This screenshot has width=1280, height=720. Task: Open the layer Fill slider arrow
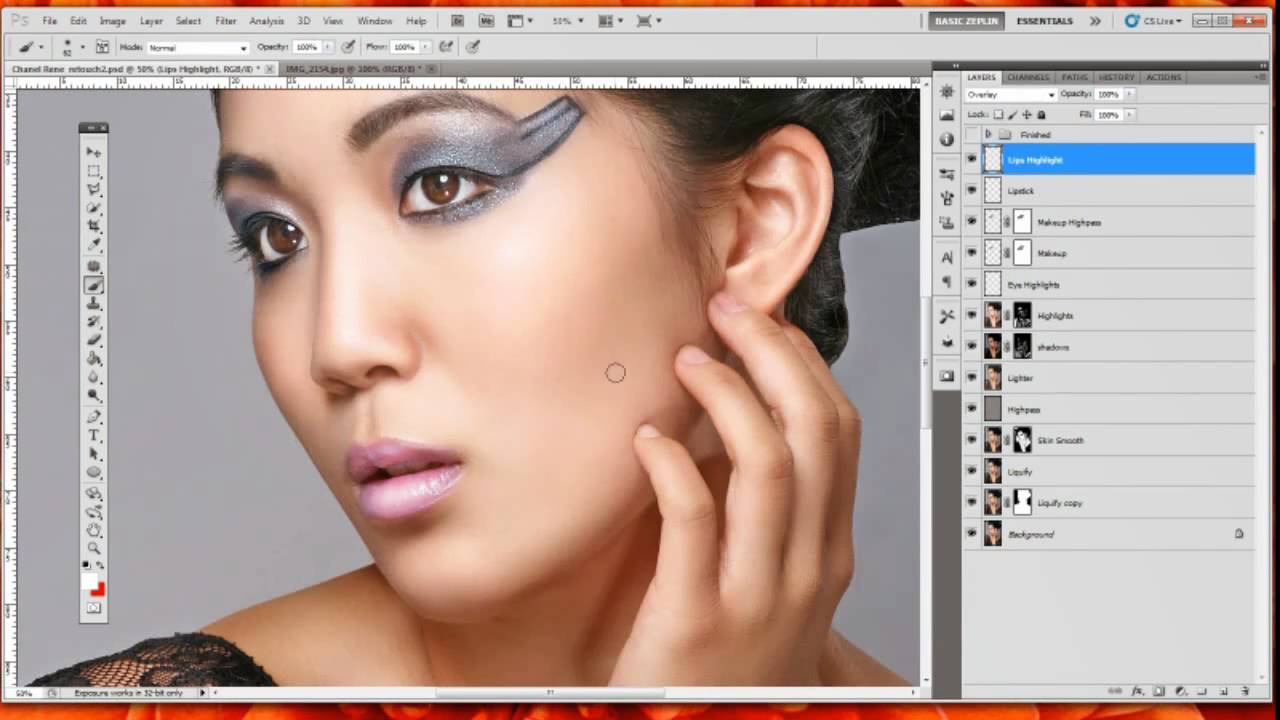[1129, 115]
